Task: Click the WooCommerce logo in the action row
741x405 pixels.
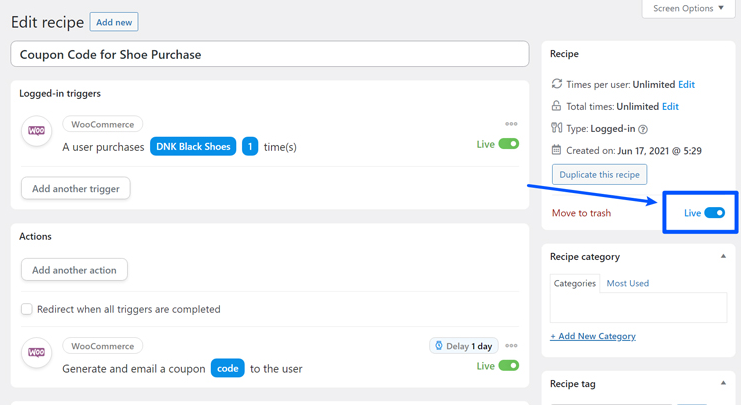Action: click(37, 353)
